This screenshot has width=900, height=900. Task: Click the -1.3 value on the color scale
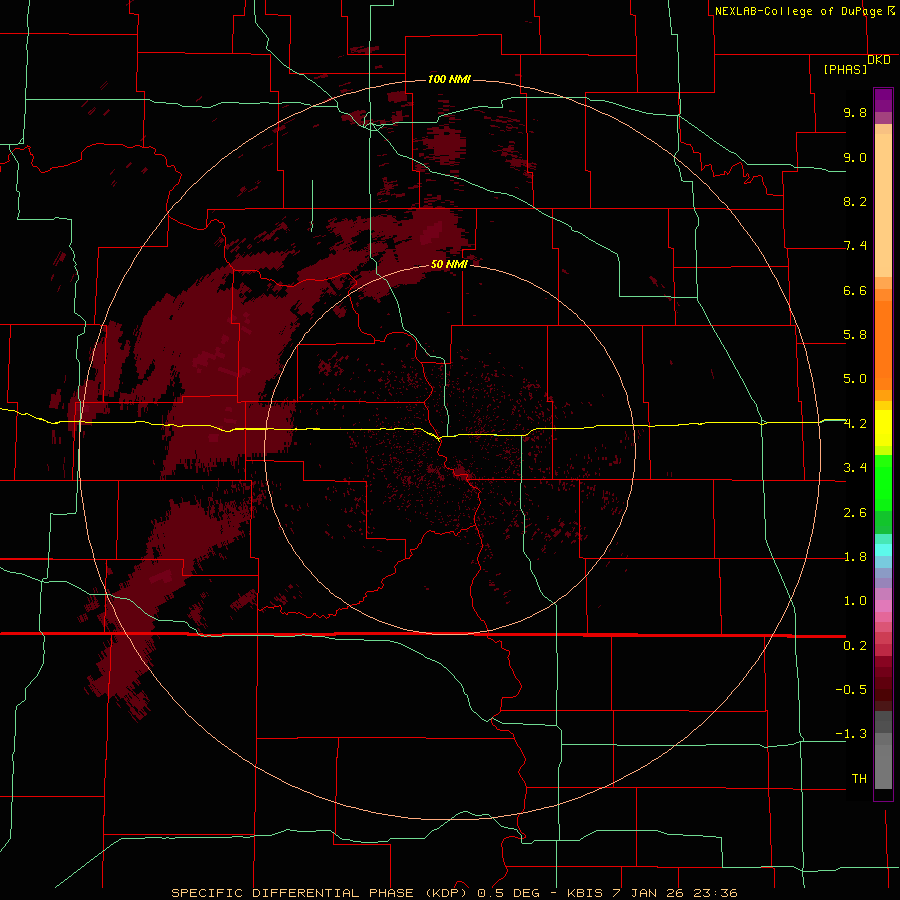coord(851,735)
